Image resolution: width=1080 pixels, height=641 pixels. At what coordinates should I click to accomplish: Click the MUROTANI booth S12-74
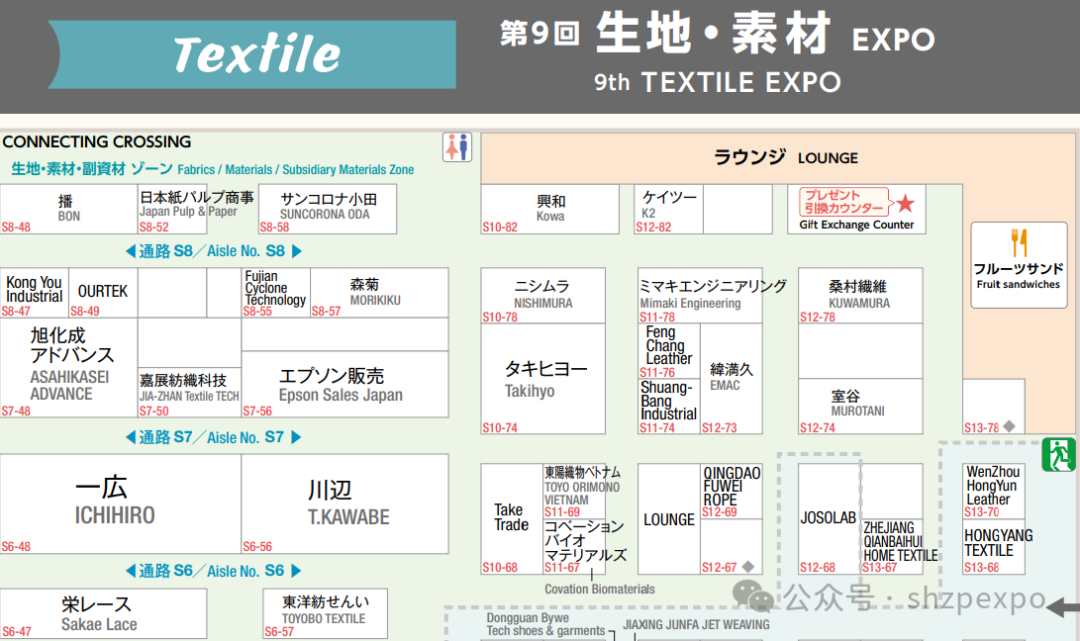(860, 406)
